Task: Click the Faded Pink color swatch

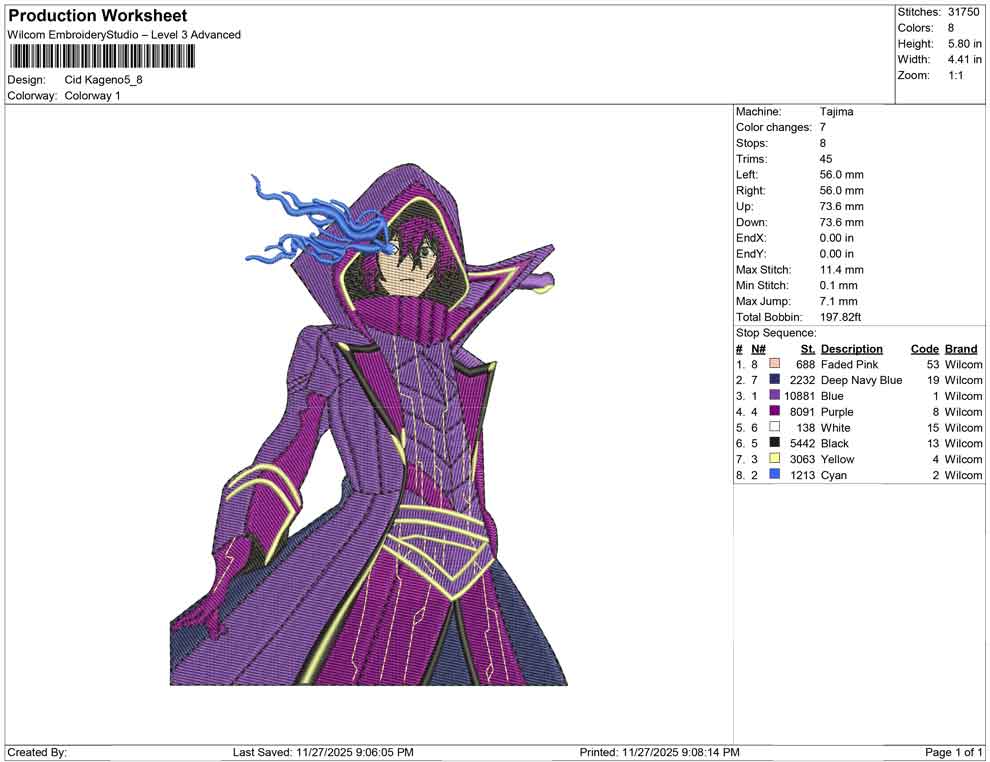Action: [x=774, y=364]
